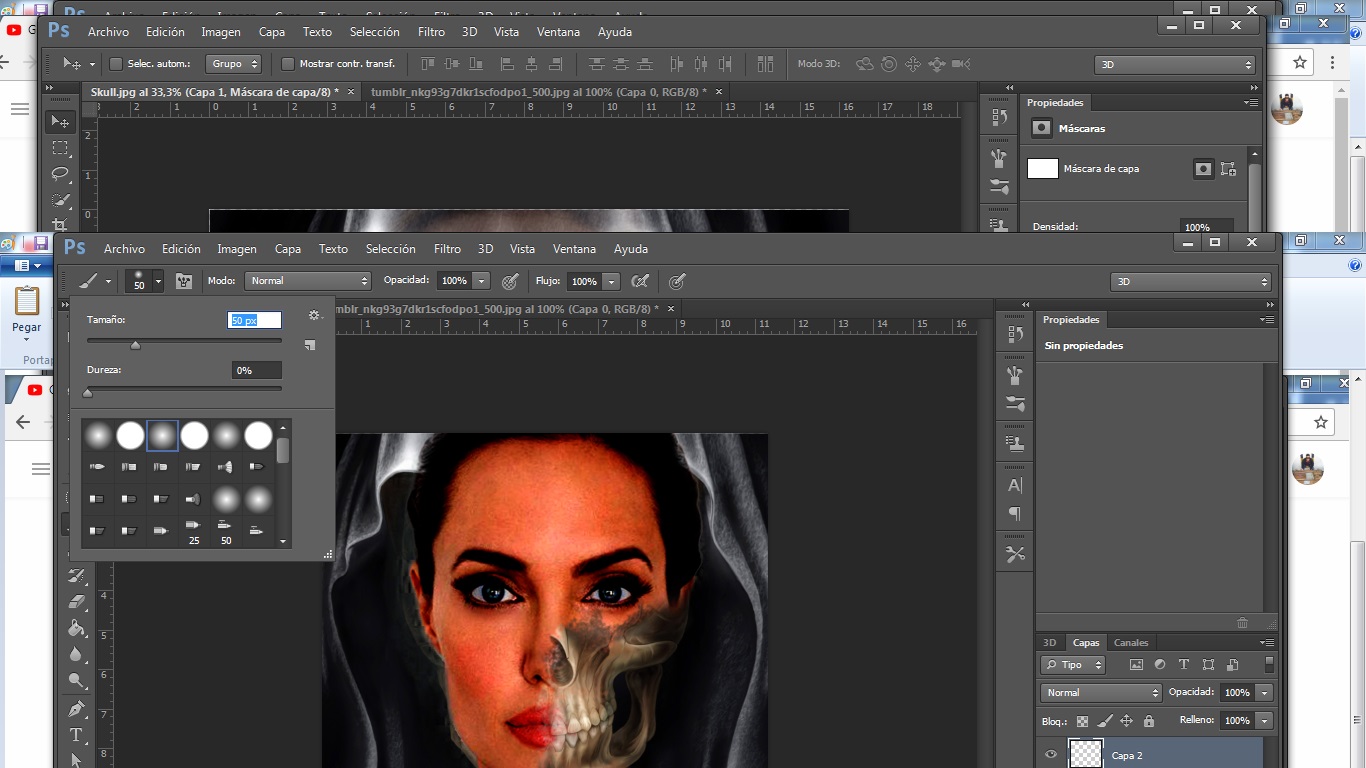The image size is (1366, 768).
Task: Open Capa menu in back window
Action: tap(272, 32)
